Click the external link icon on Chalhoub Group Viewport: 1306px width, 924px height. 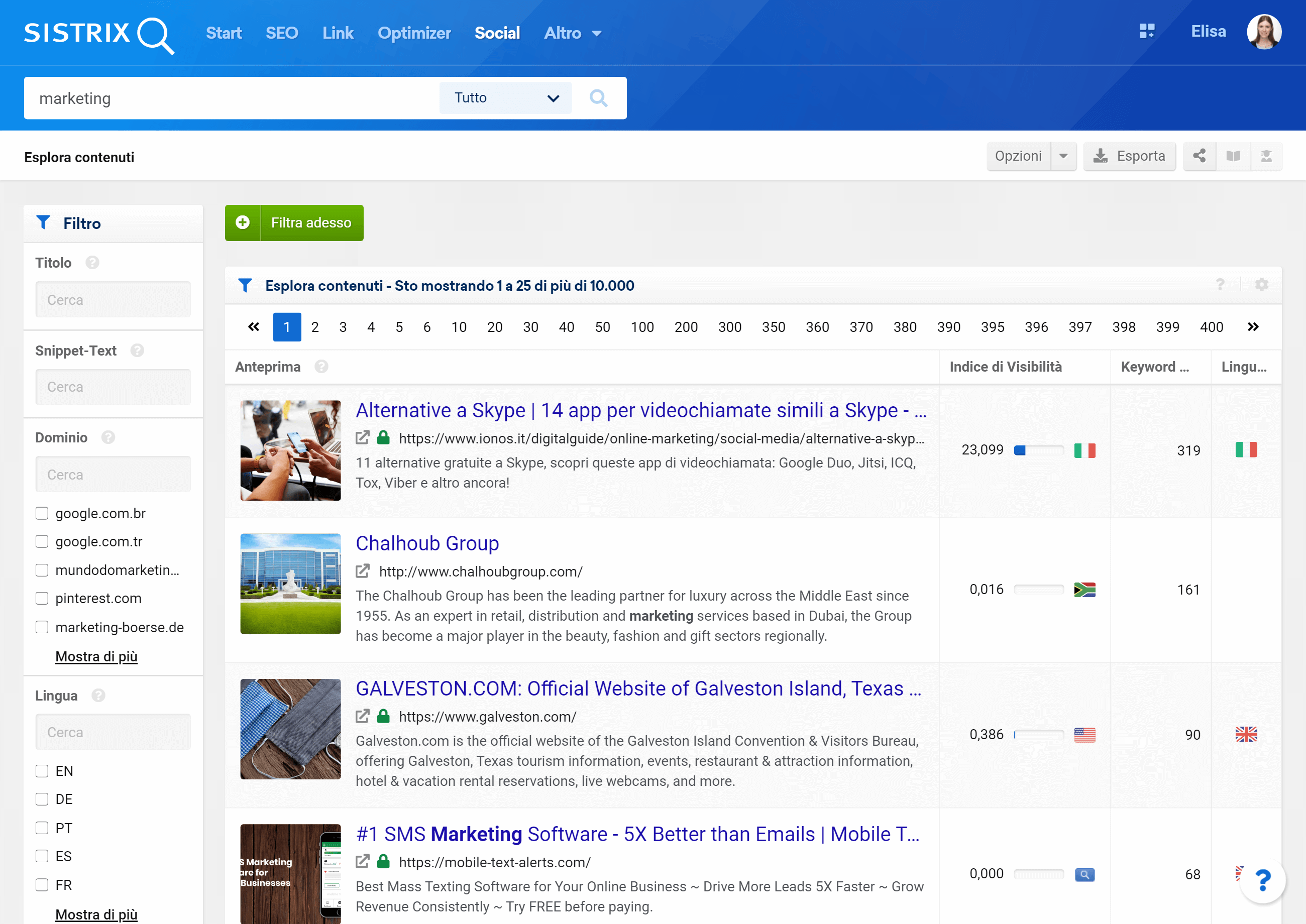tap(363, 572)
